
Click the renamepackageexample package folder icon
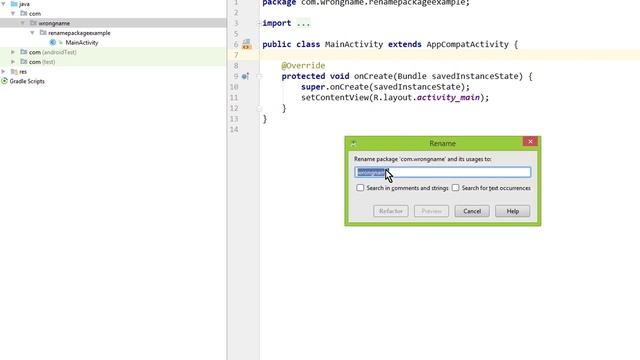43,33
